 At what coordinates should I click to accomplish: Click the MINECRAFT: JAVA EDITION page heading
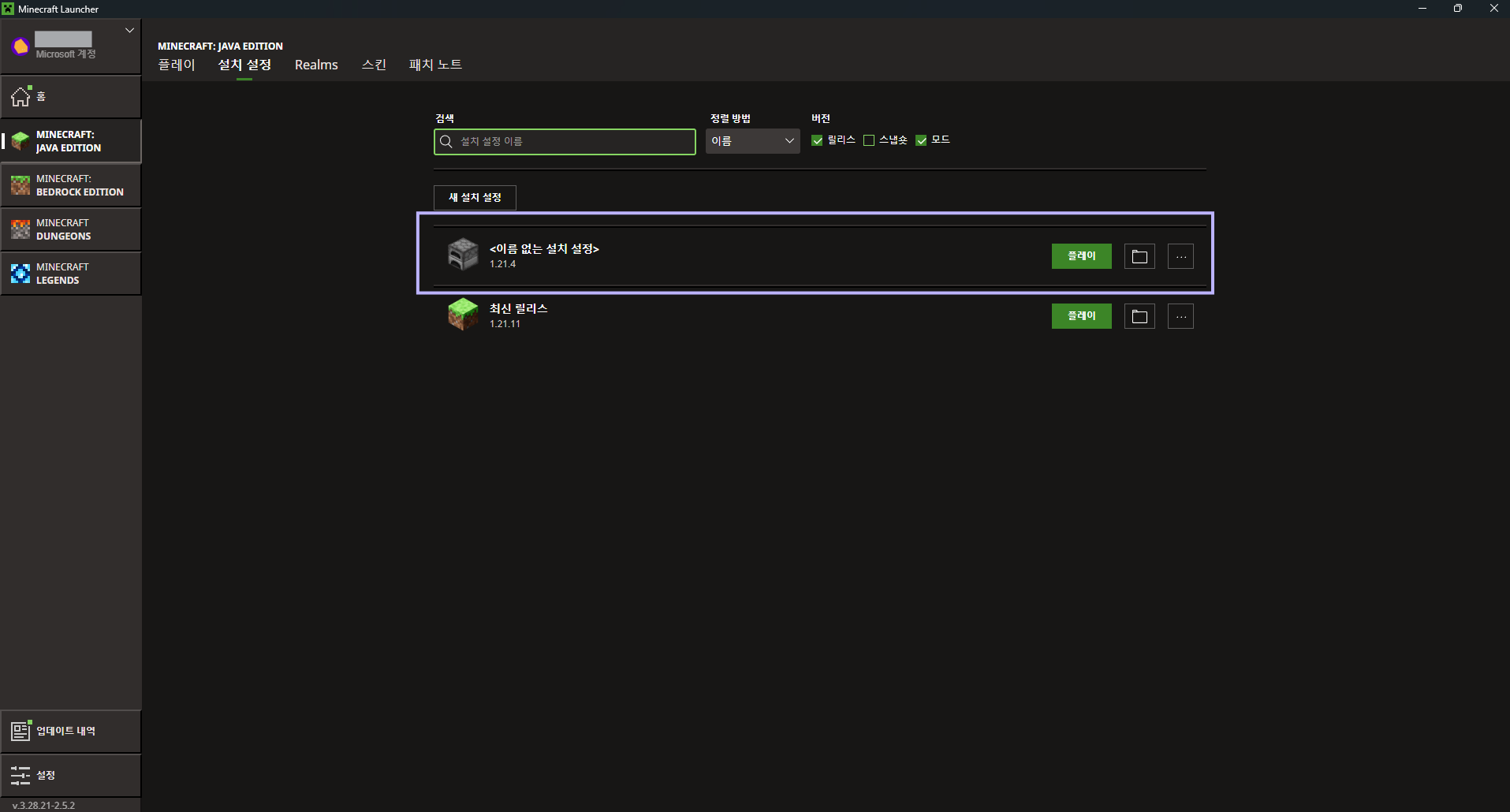tap(220, 46)
